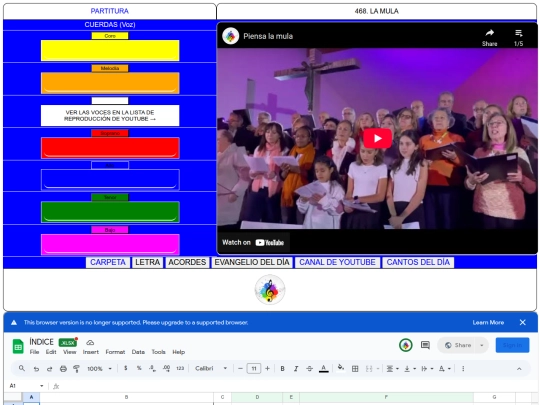Open the fill color picker

tap(341, 368)
